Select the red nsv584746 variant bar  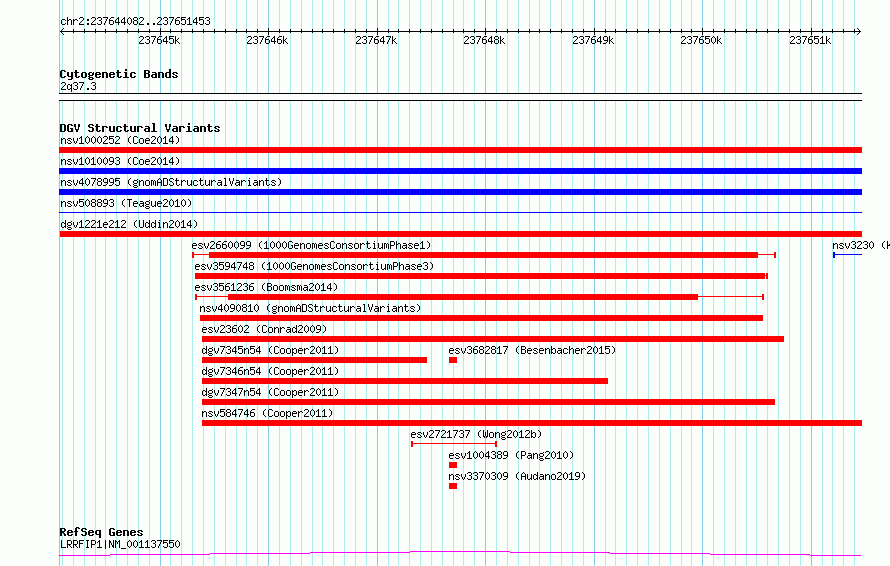point(532,423)
